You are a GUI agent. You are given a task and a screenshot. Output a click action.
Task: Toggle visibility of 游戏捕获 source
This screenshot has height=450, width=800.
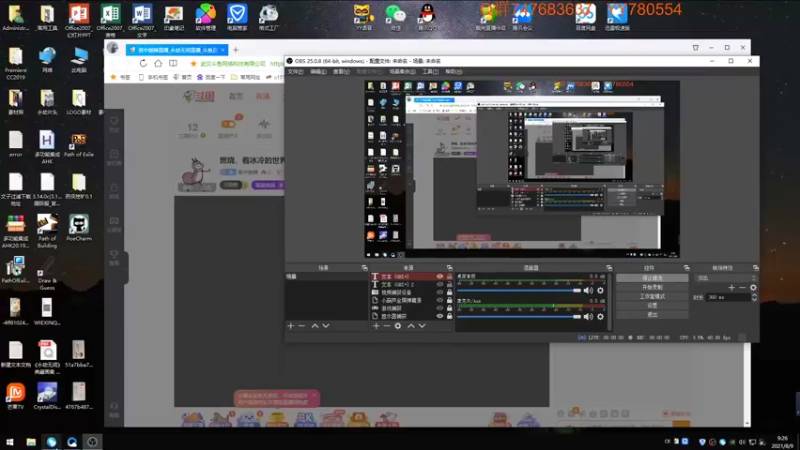click(x=440, y=308)
